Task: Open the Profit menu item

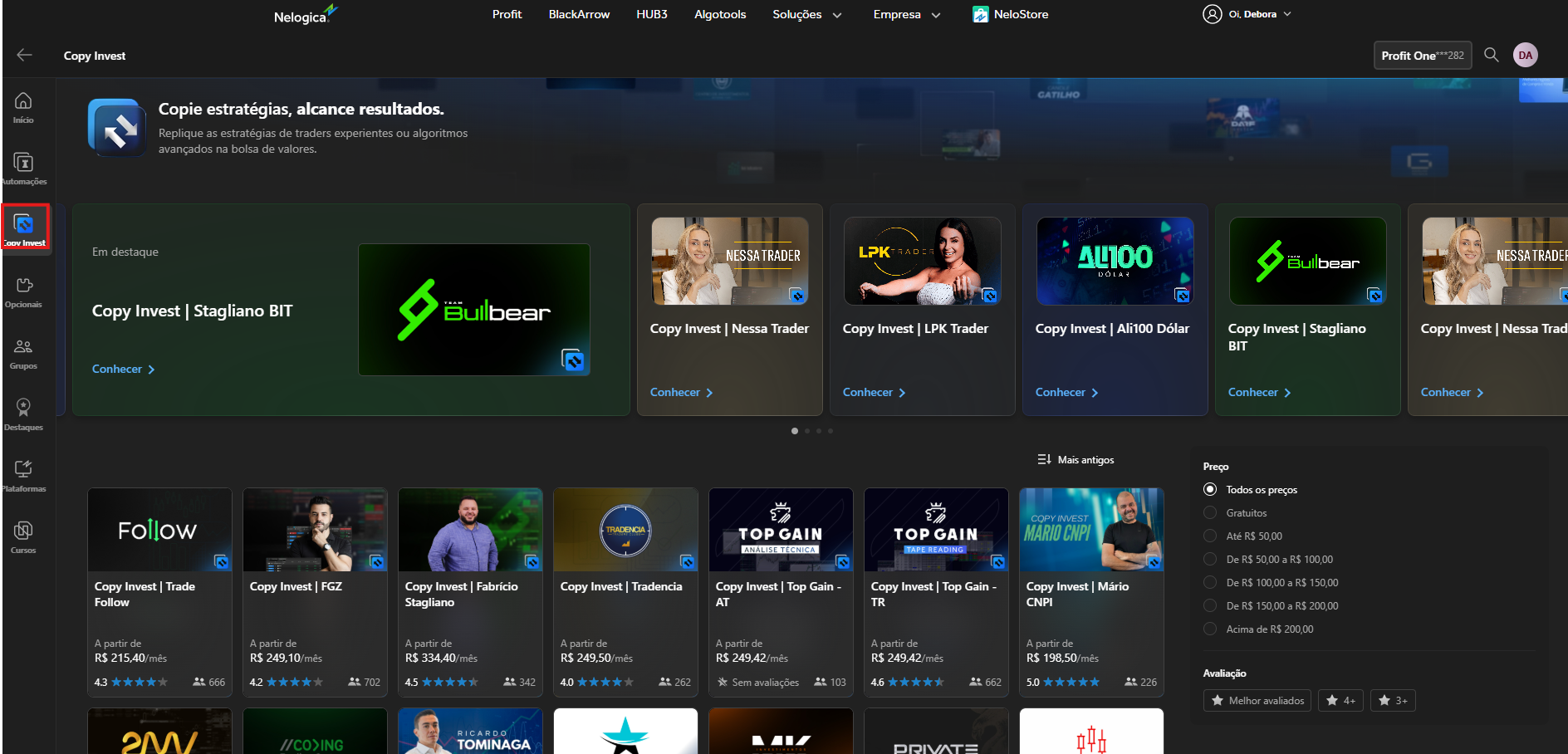Action: pyautogui.click(x=507, y=14)
